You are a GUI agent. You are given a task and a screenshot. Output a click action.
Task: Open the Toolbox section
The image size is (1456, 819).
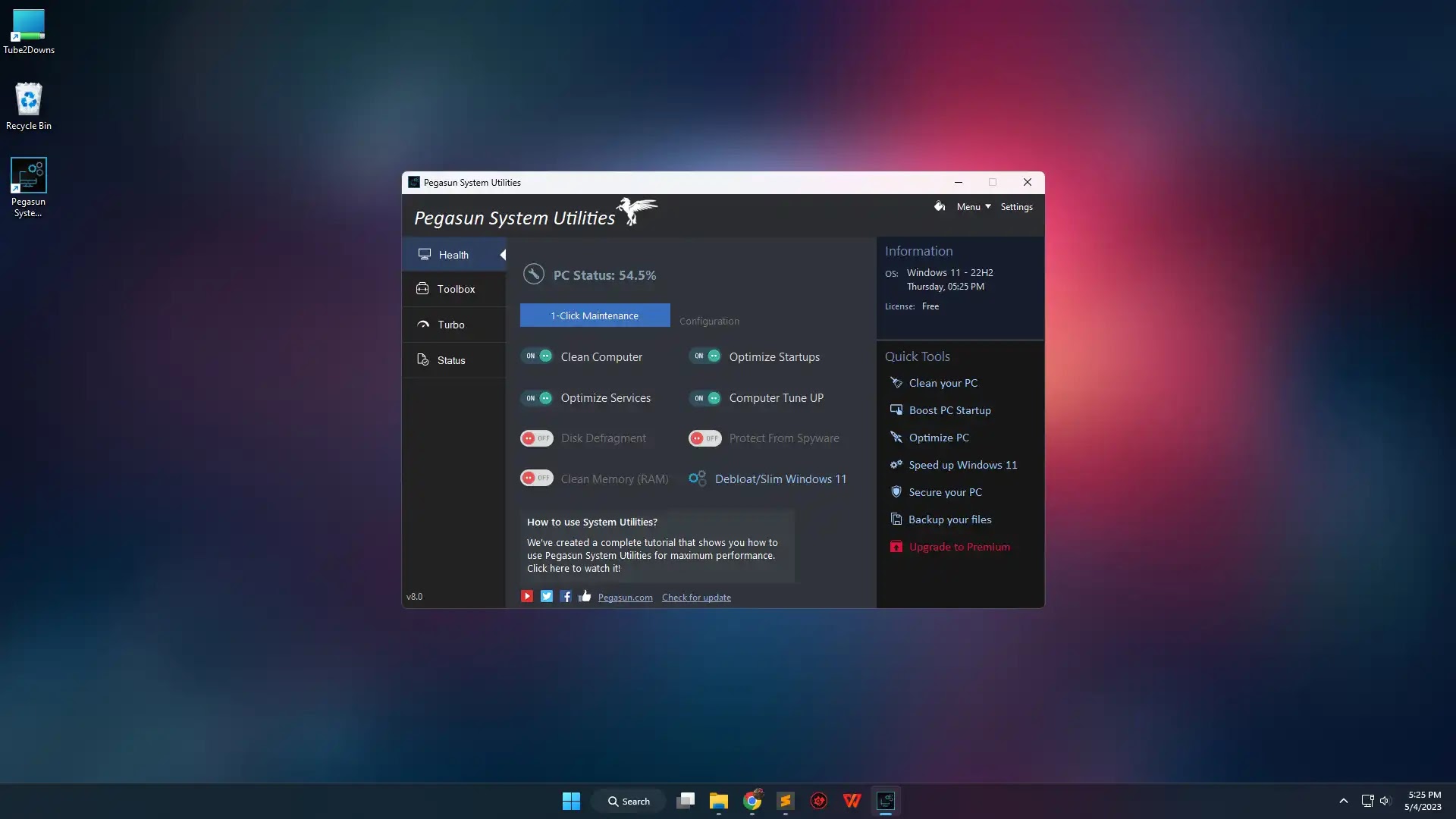[453, 289]
